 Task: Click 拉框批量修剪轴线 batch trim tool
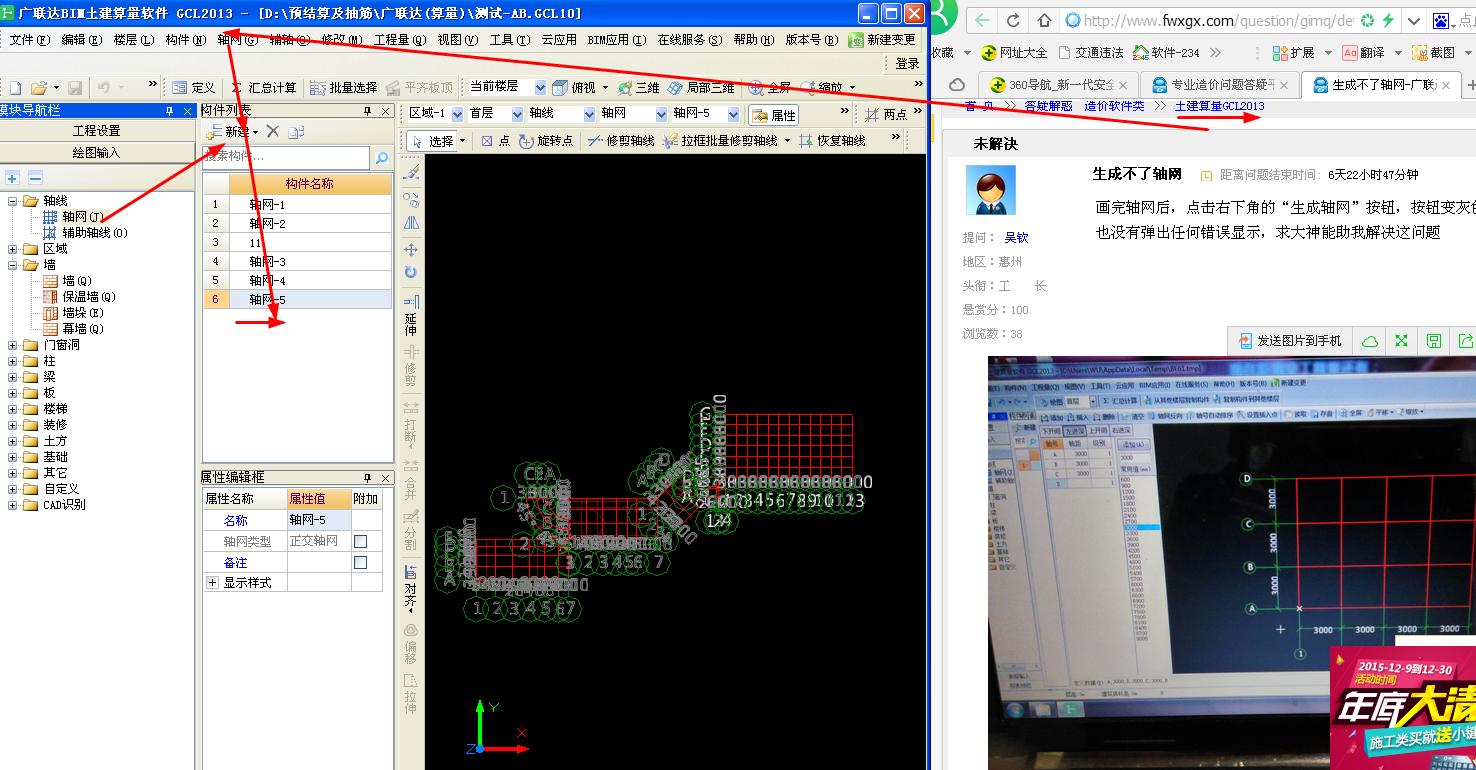[x=720, y=141]
